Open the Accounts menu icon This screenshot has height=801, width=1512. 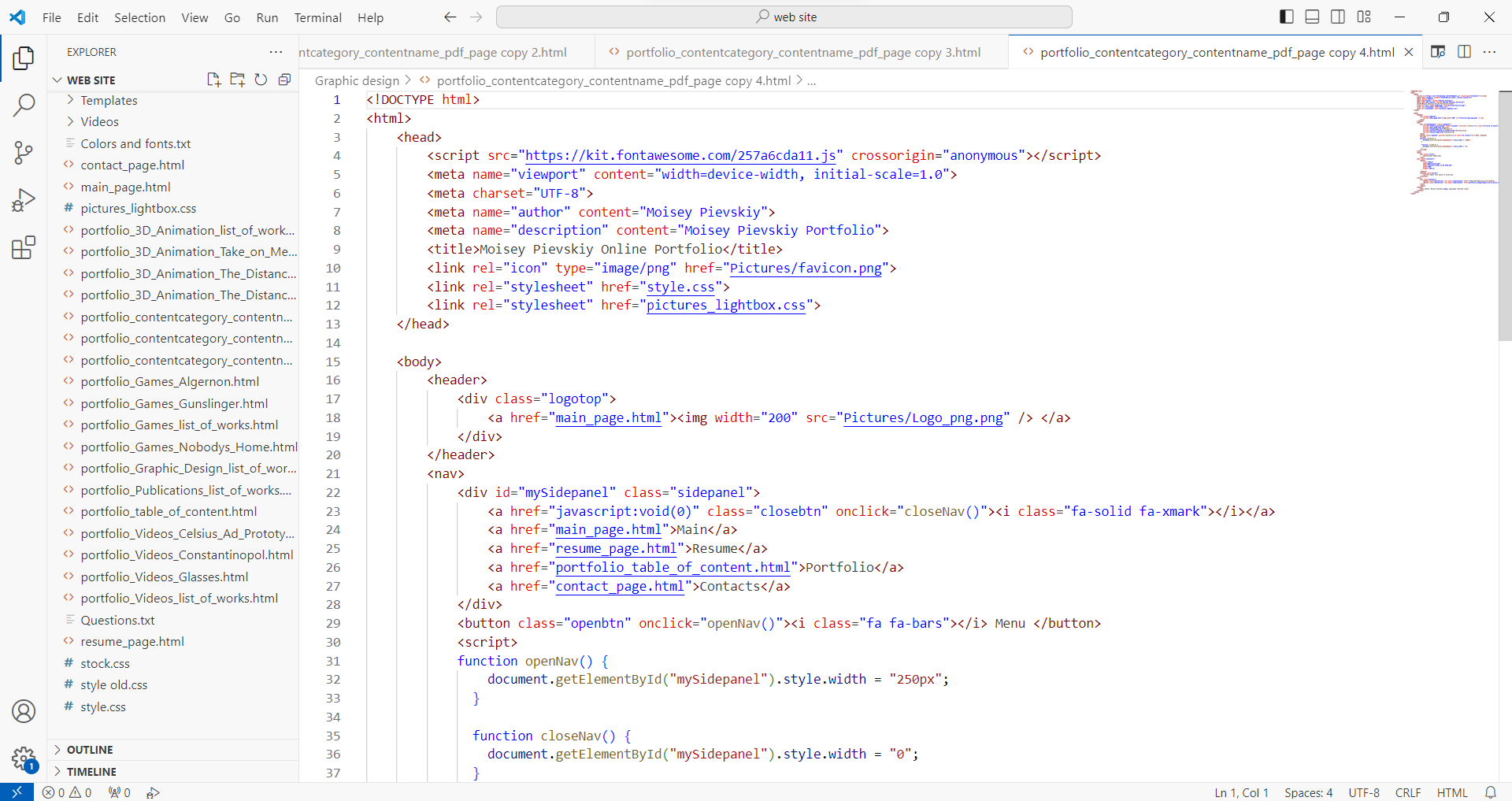point(24,711)
